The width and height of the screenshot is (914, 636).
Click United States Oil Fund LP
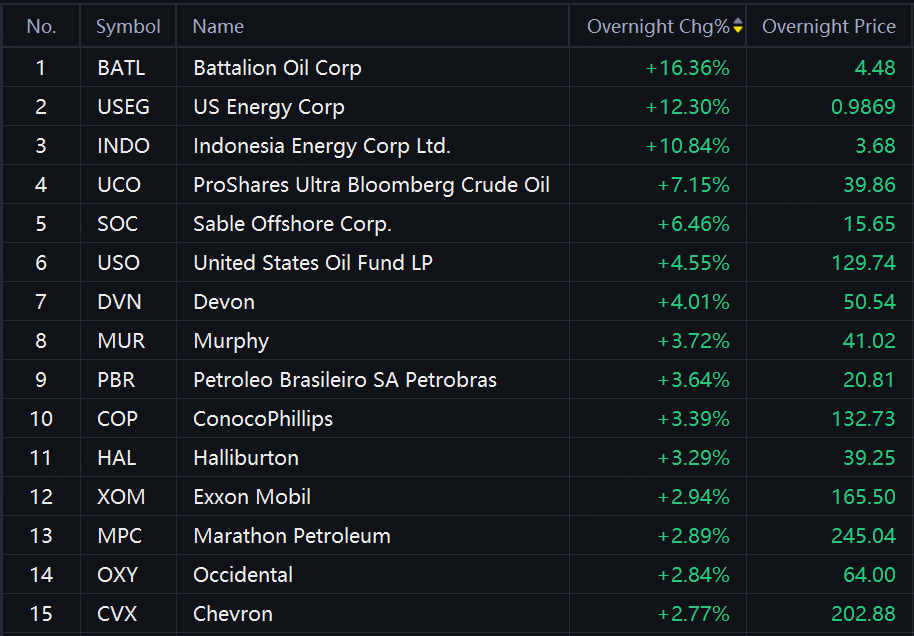click(x=313, y=263)
